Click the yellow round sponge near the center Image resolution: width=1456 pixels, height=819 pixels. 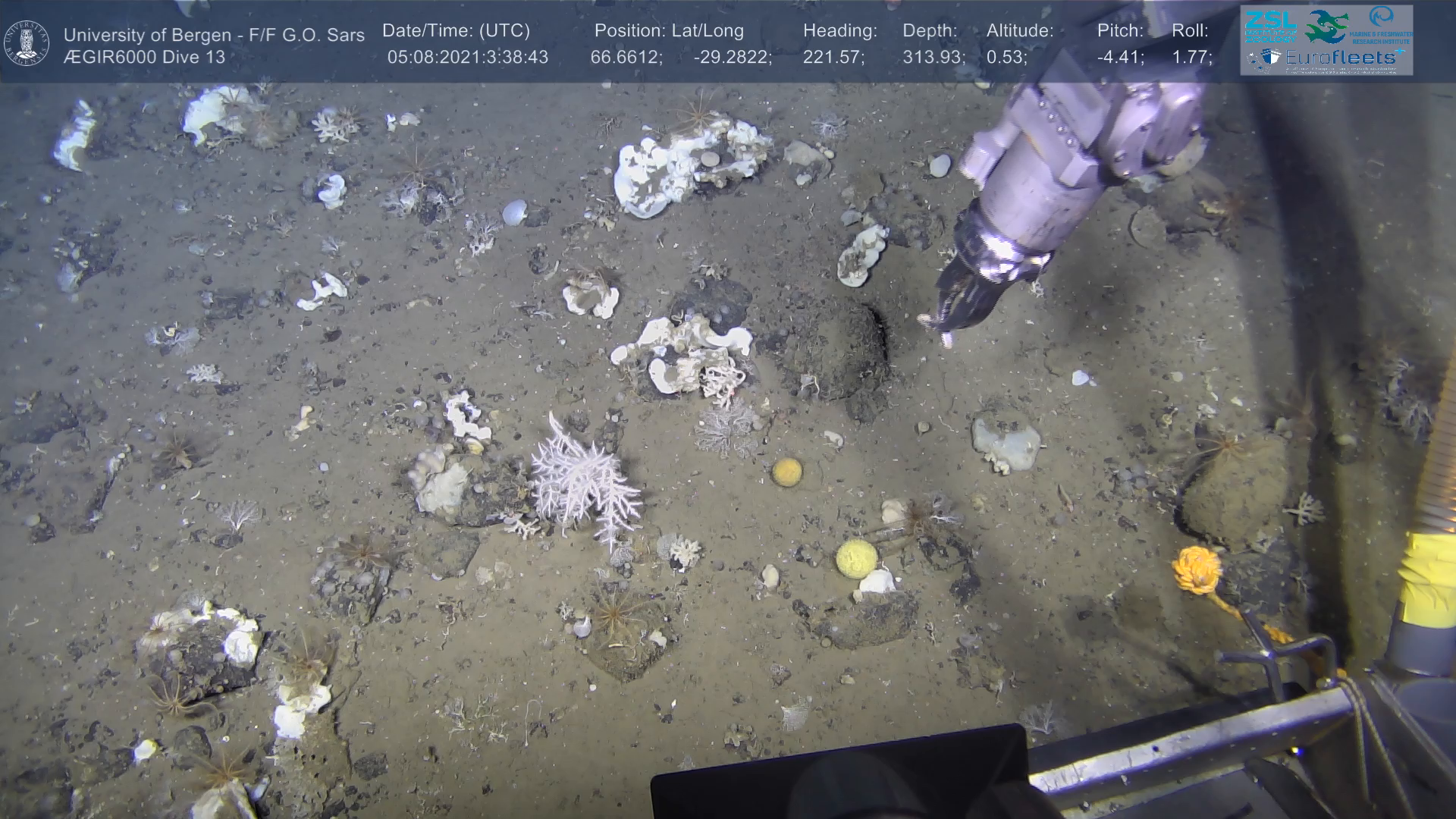coord(856,559)
